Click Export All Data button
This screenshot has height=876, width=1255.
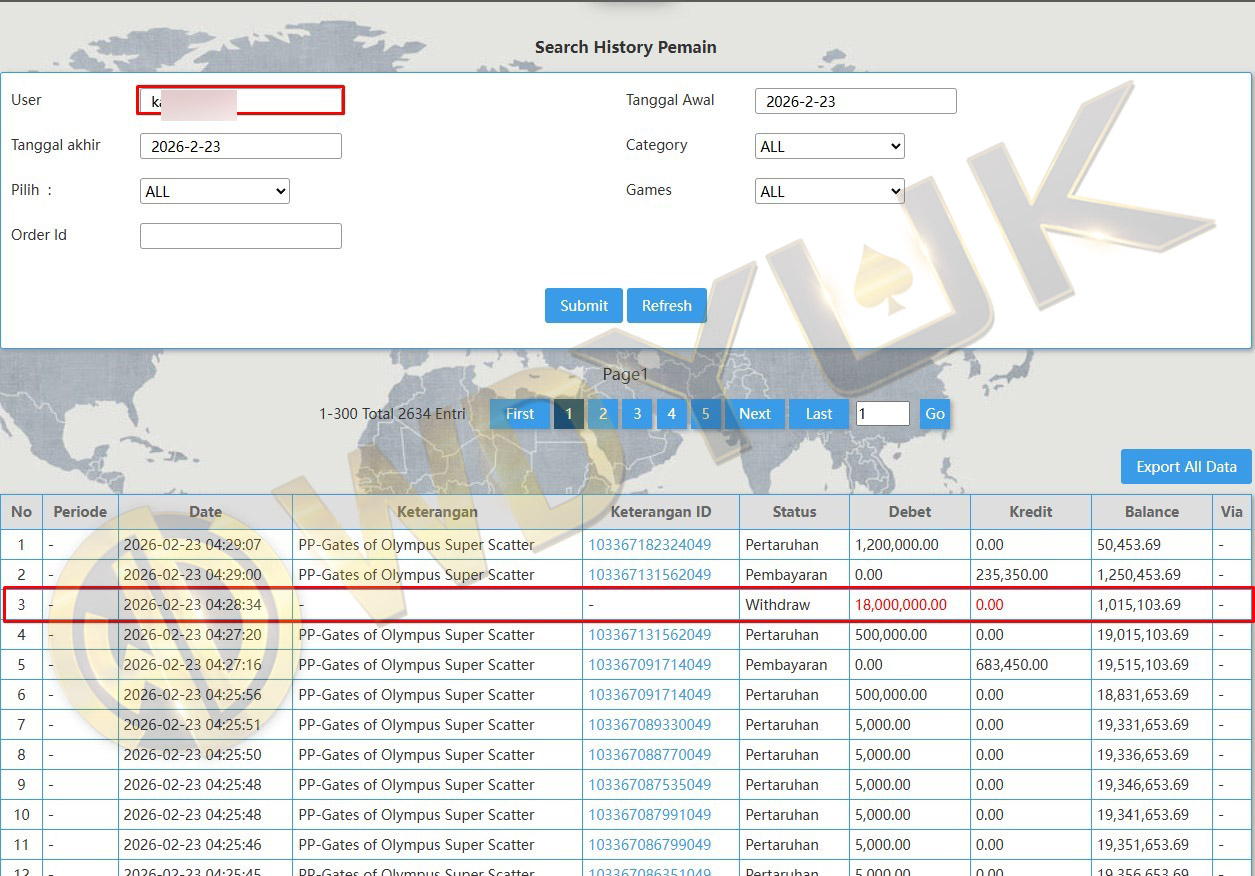(x=1186, y=467)
